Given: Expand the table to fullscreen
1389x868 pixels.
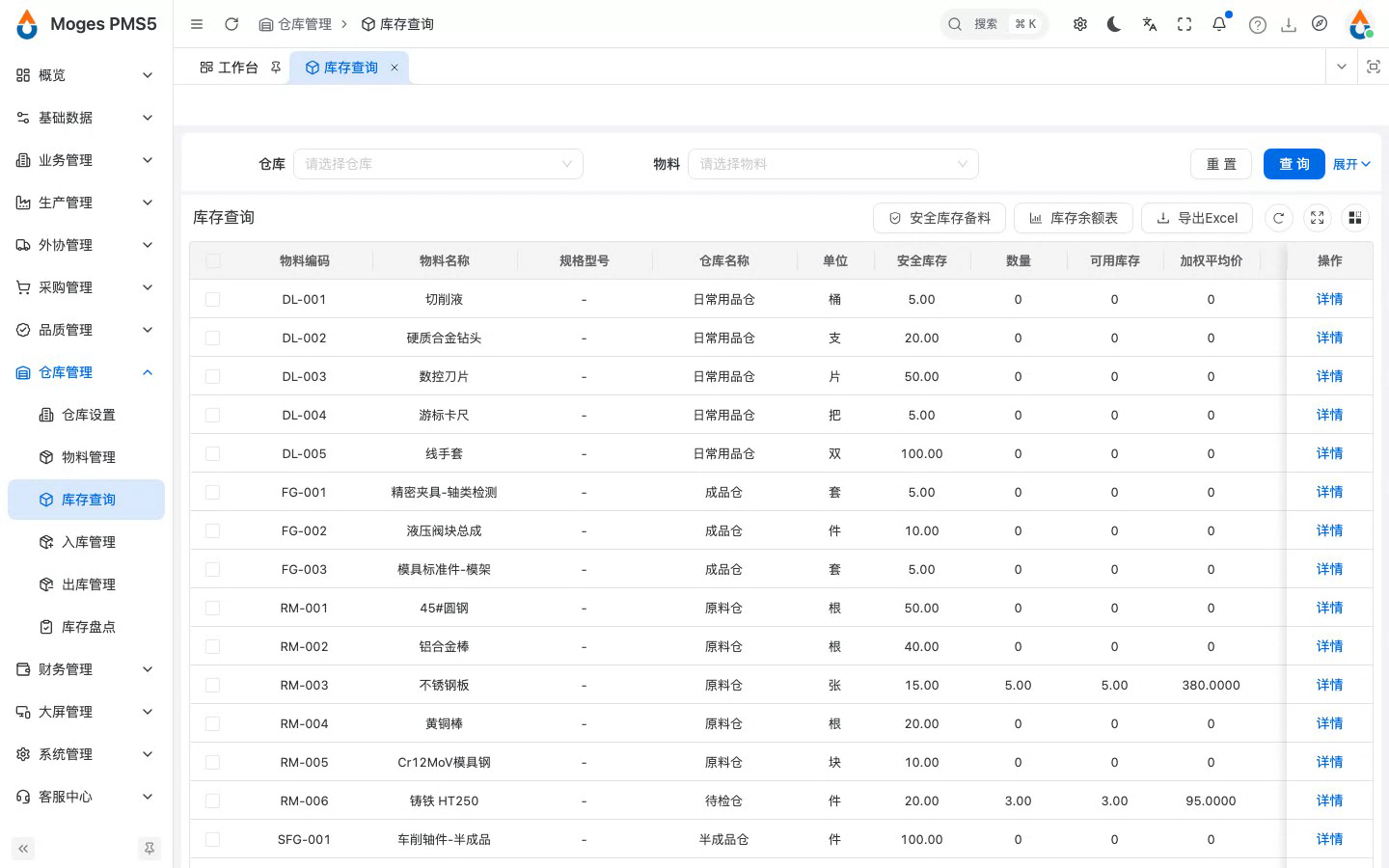Looking at the screenshot, I should coord(1318,218).
